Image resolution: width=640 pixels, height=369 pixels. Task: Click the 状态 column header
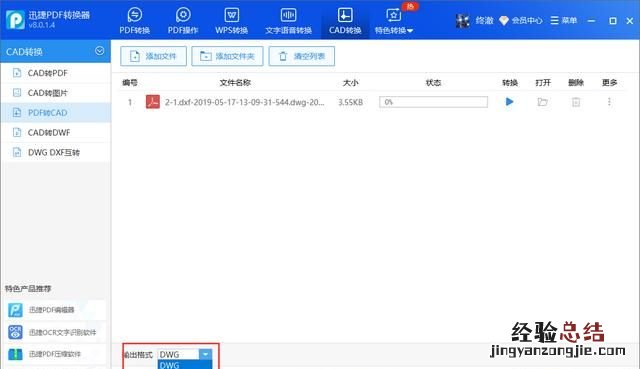click(x=433, y=82)
